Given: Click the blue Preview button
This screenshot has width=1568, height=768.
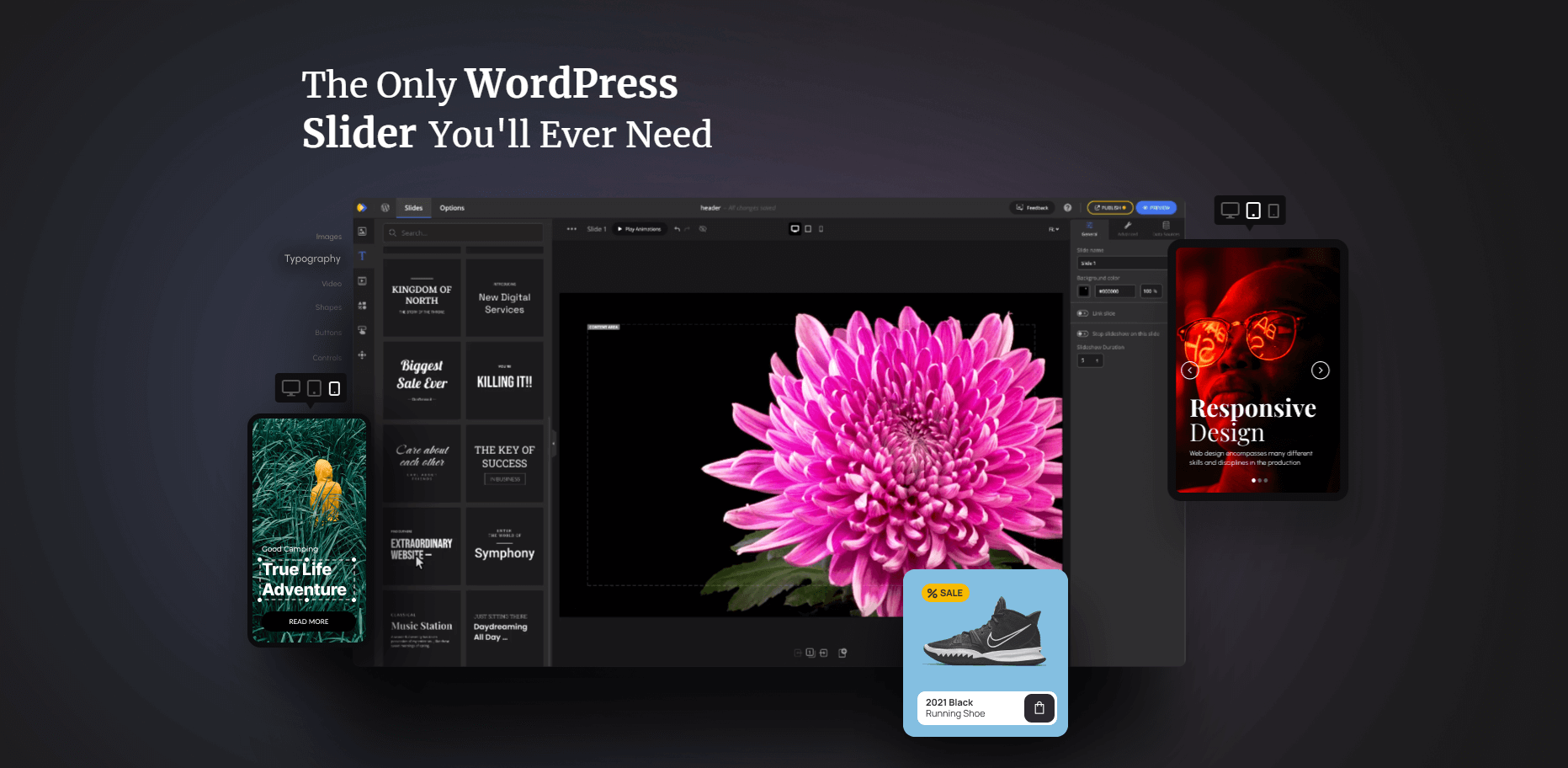Looking at the screenshot, I should pos(1156,208).
